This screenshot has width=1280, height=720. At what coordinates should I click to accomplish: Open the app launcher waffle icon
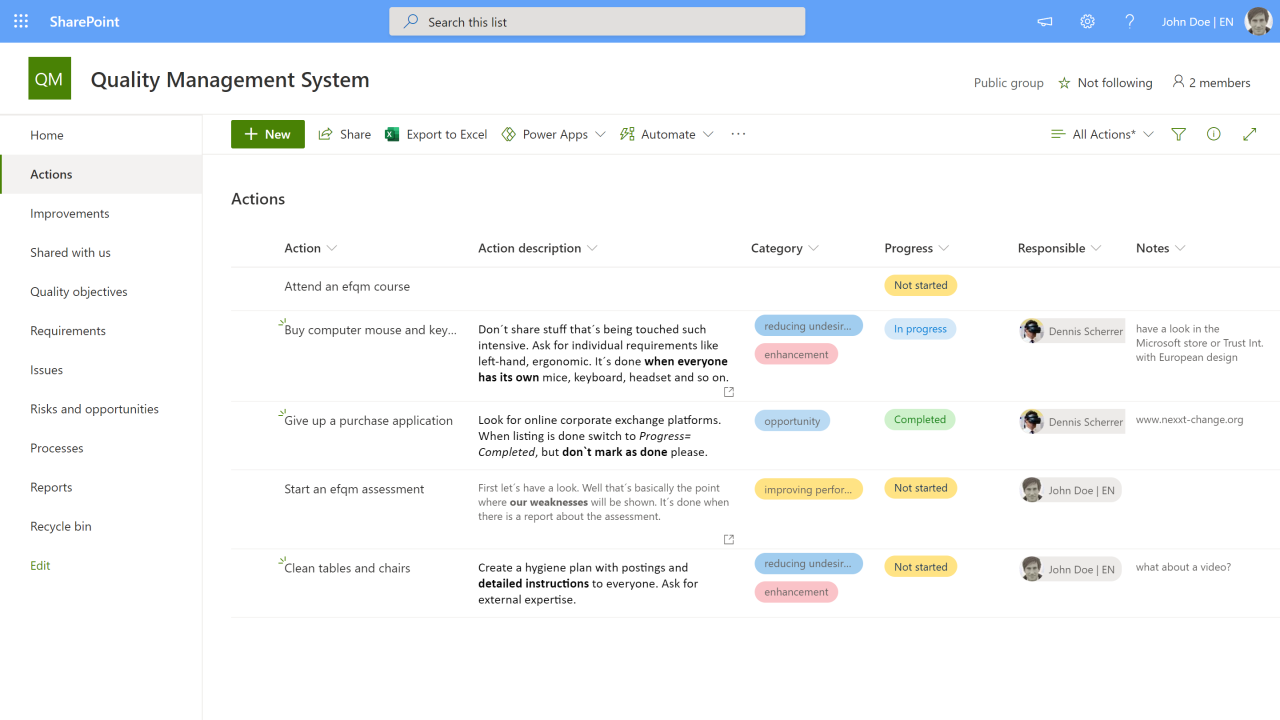(x=21, y=21)
